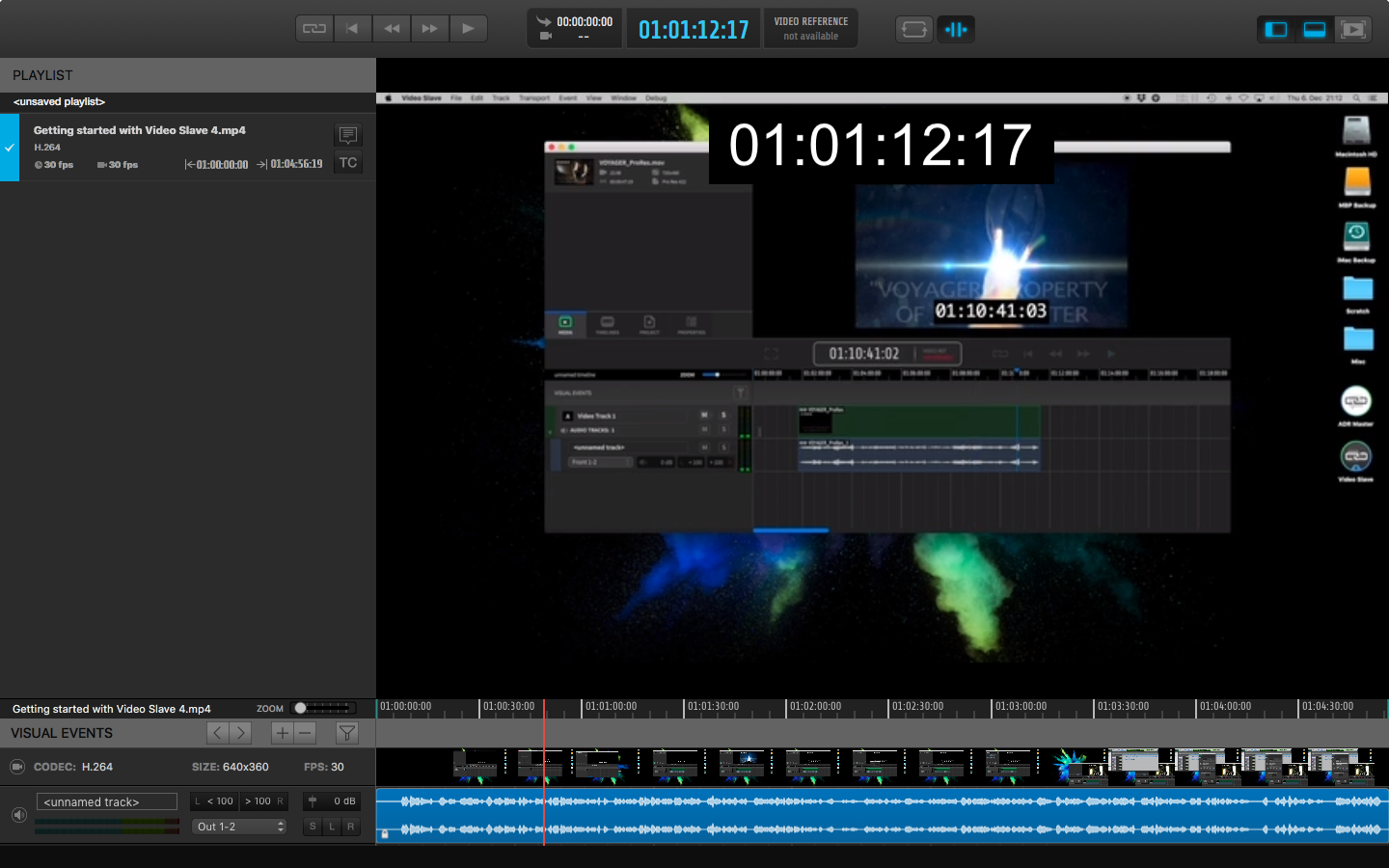Click the 01:03:00:00 ruler mark
1389x868 pixels.
pos(1021,707)
